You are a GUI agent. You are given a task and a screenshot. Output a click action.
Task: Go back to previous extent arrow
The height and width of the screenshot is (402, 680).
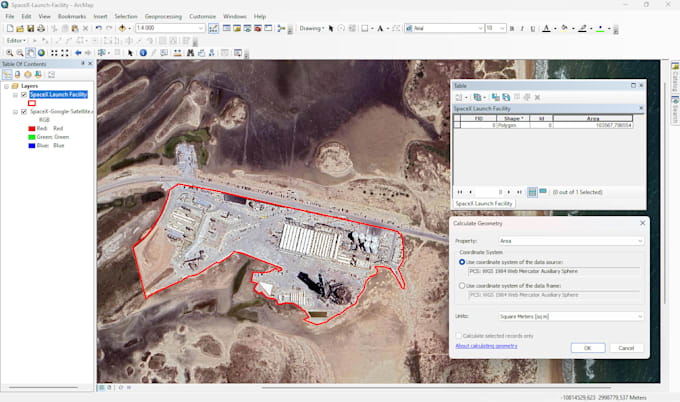[x=78, y=53]
